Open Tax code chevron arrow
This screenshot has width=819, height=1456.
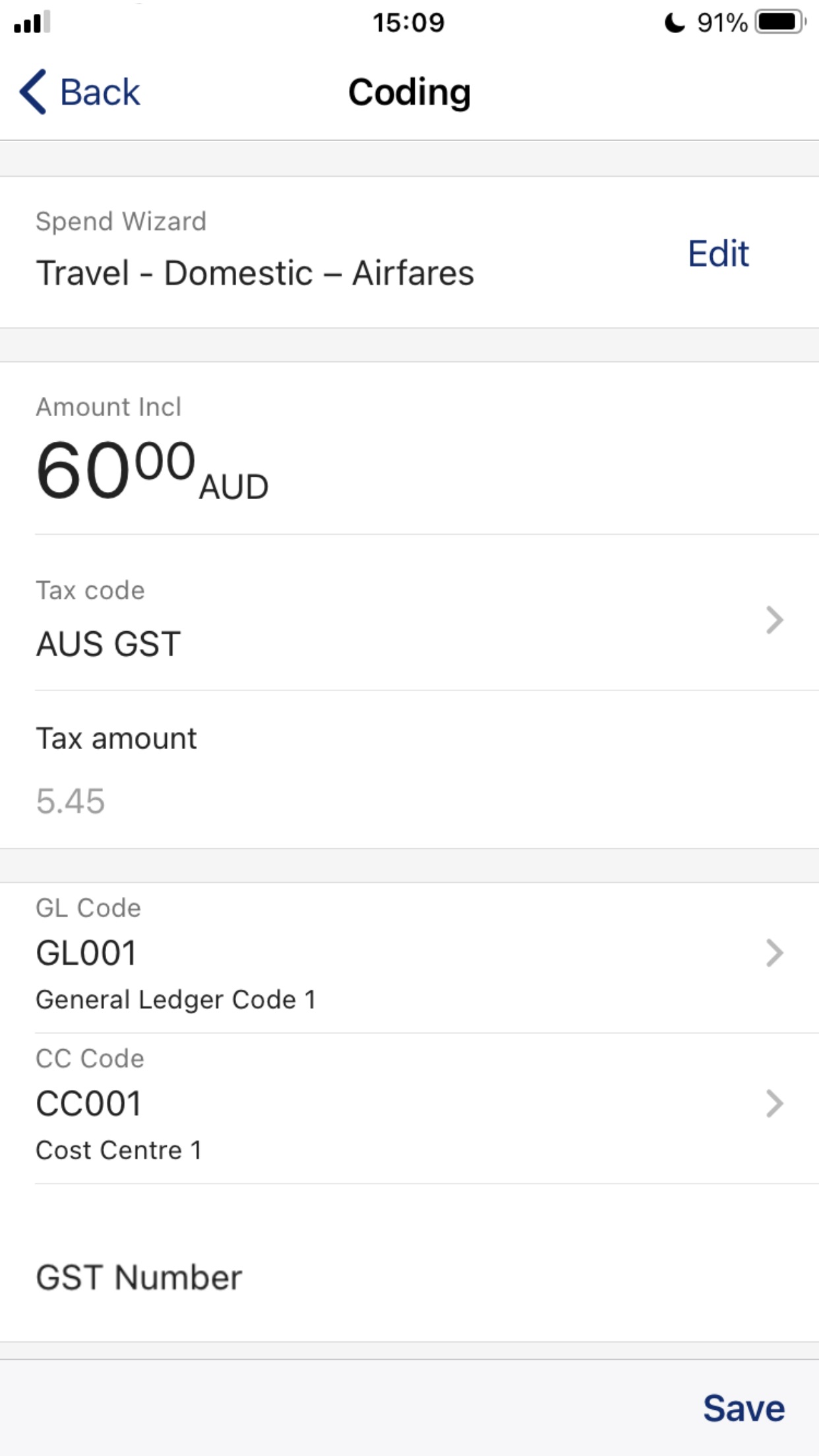(x=775, y=620)
